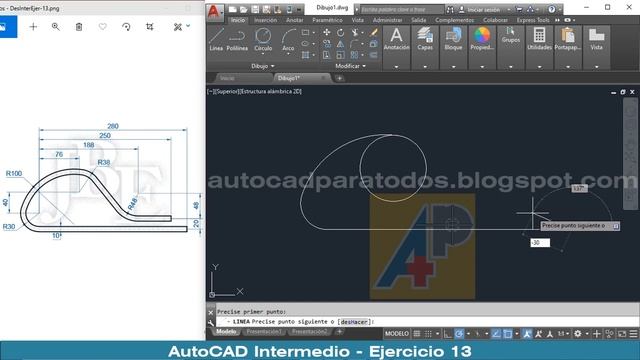Open the Propiedades color wheel panel

[482, 39]
